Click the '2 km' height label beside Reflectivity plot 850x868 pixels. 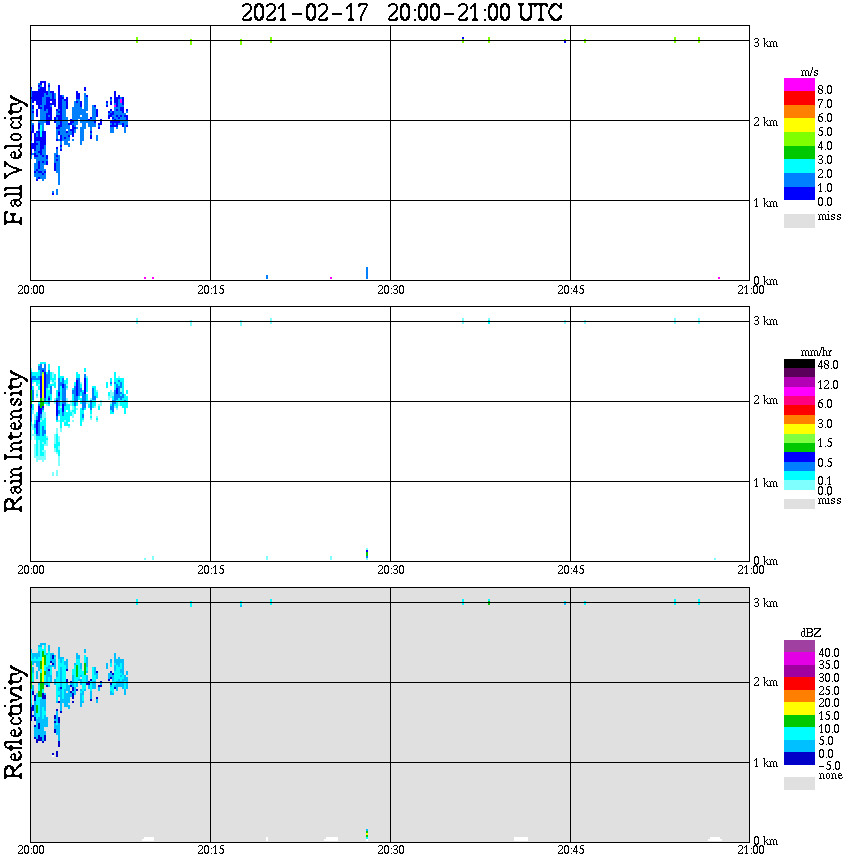coord(765,681)
